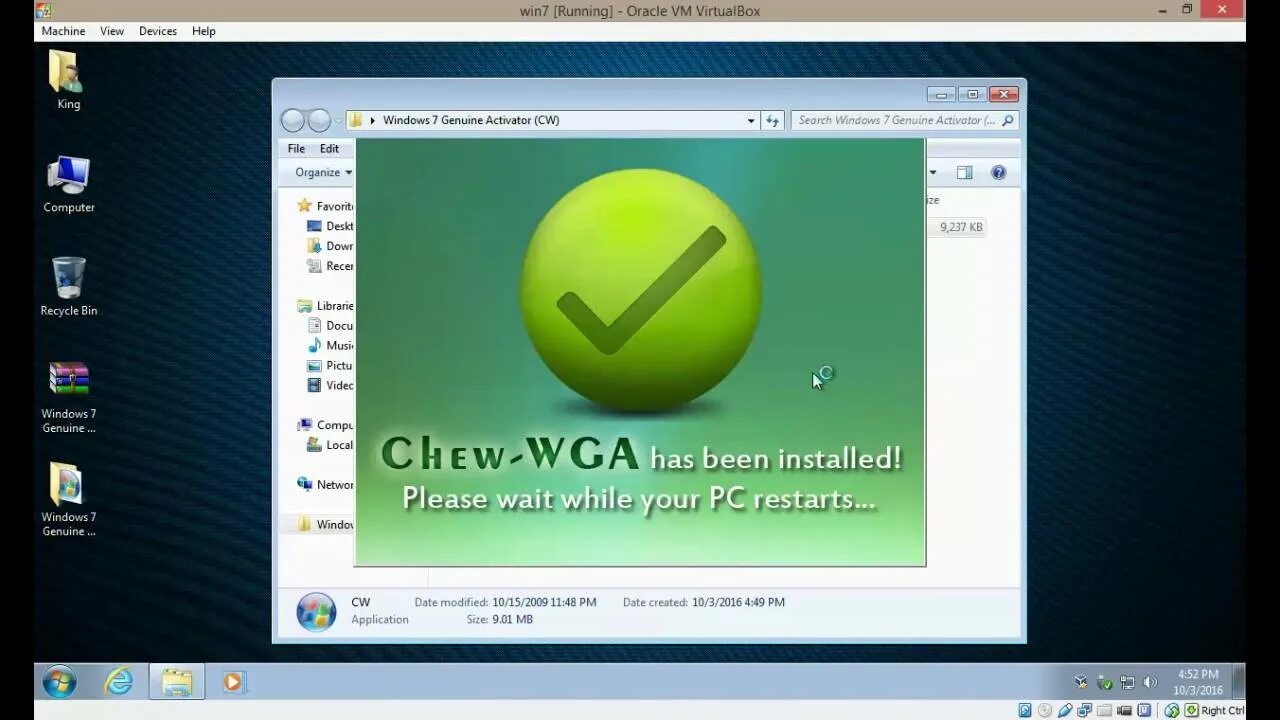Click the volume speaker icon in system tray
This screenshot has height=720, width=1280.
point(1150,682)
